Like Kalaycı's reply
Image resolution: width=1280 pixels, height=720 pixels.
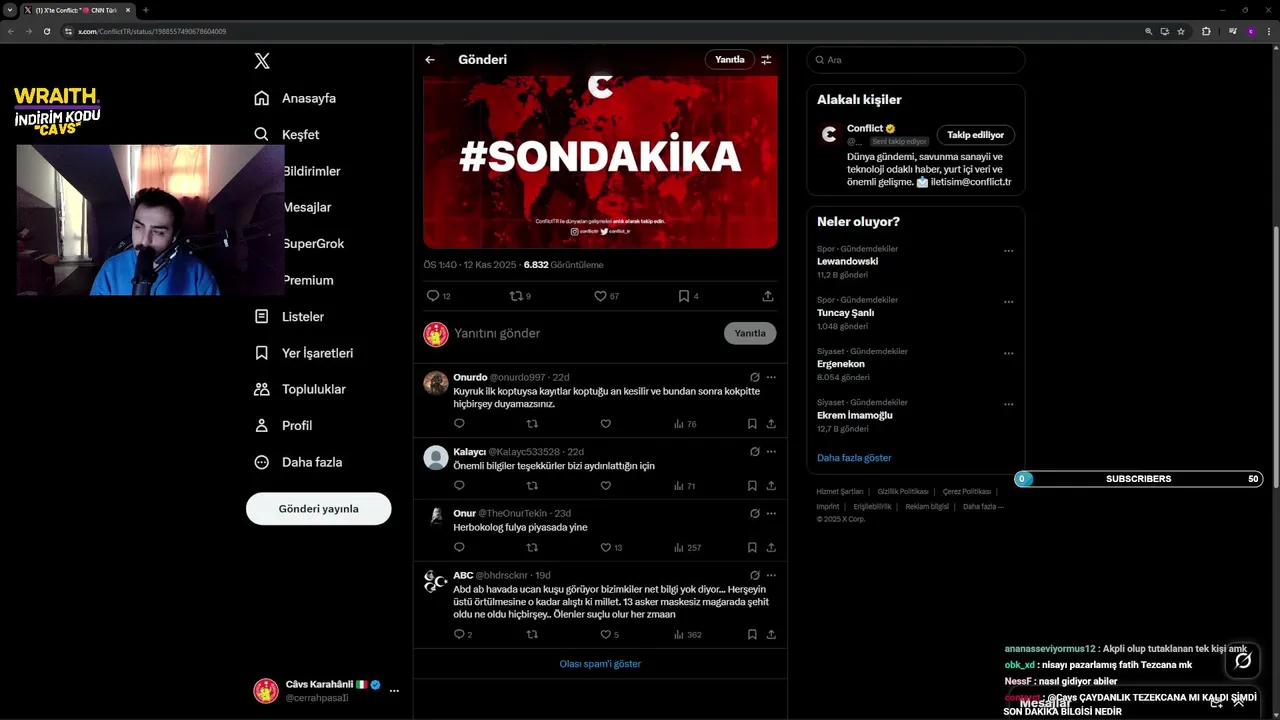click(x=605, y=486)
